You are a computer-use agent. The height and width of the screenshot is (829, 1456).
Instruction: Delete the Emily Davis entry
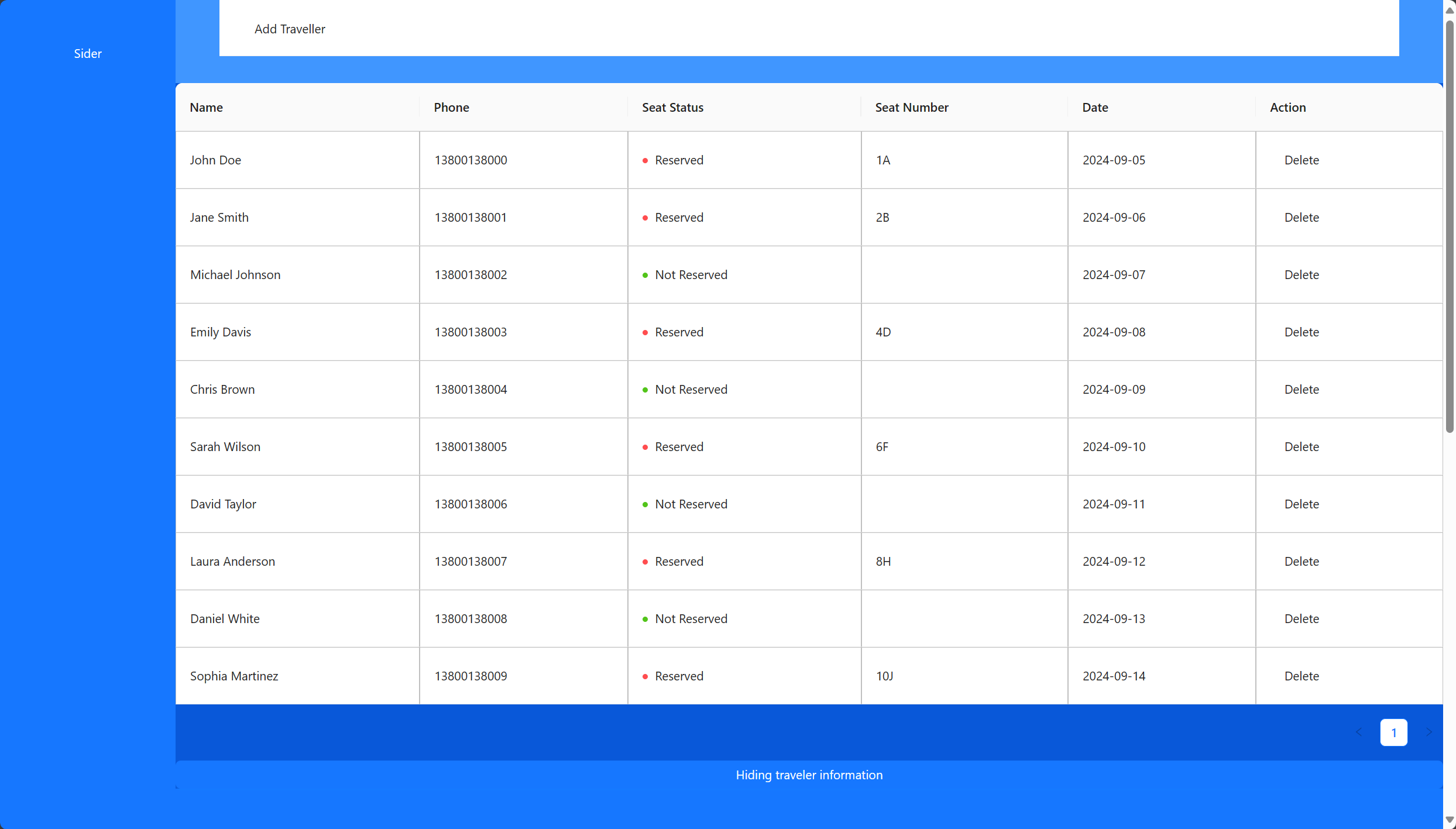point(1301,332)
